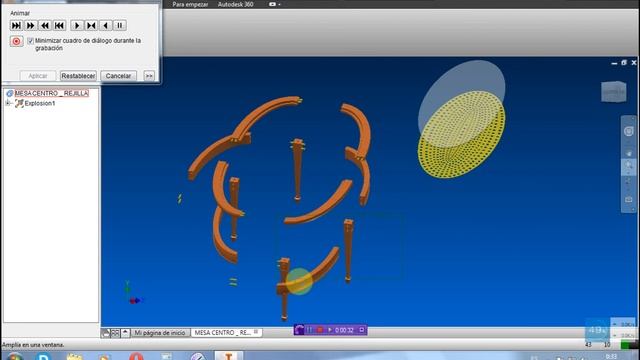Image resolution: width=640 pixels, height=360 pixels.
Task: Open the Opera browser from the taskbar
Action: click(x=136, y=356)
